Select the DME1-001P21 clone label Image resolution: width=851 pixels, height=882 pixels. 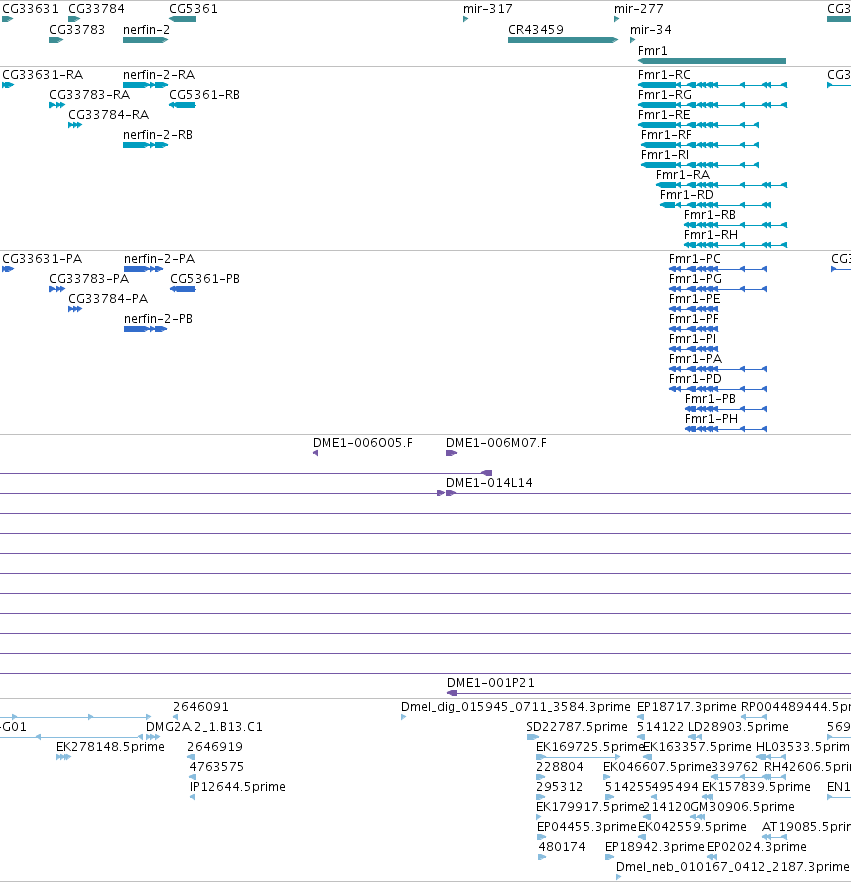click(x=491, y=683)
